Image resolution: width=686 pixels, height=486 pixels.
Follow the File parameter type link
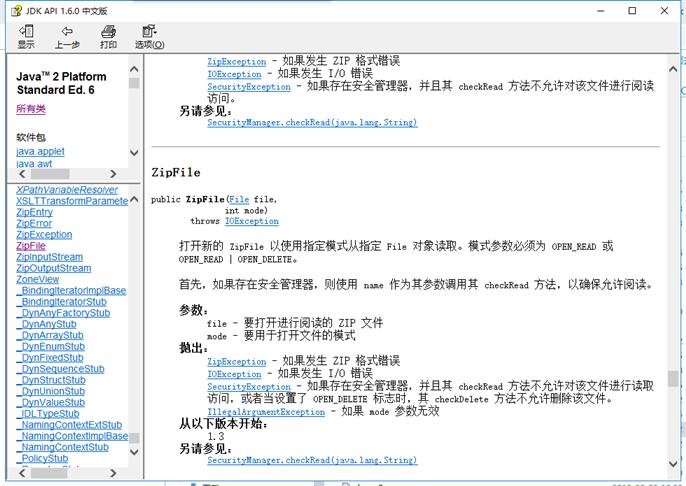[x=239, y=199]
